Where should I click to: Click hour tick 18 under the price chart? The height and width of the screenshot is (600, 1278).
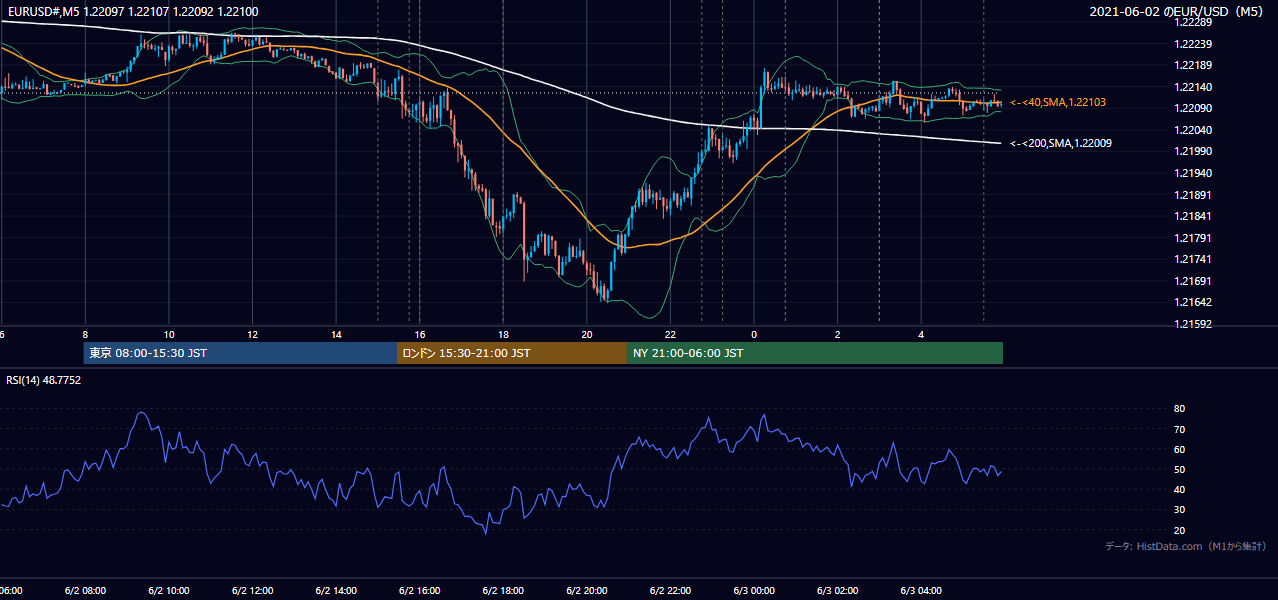(504, 334)
